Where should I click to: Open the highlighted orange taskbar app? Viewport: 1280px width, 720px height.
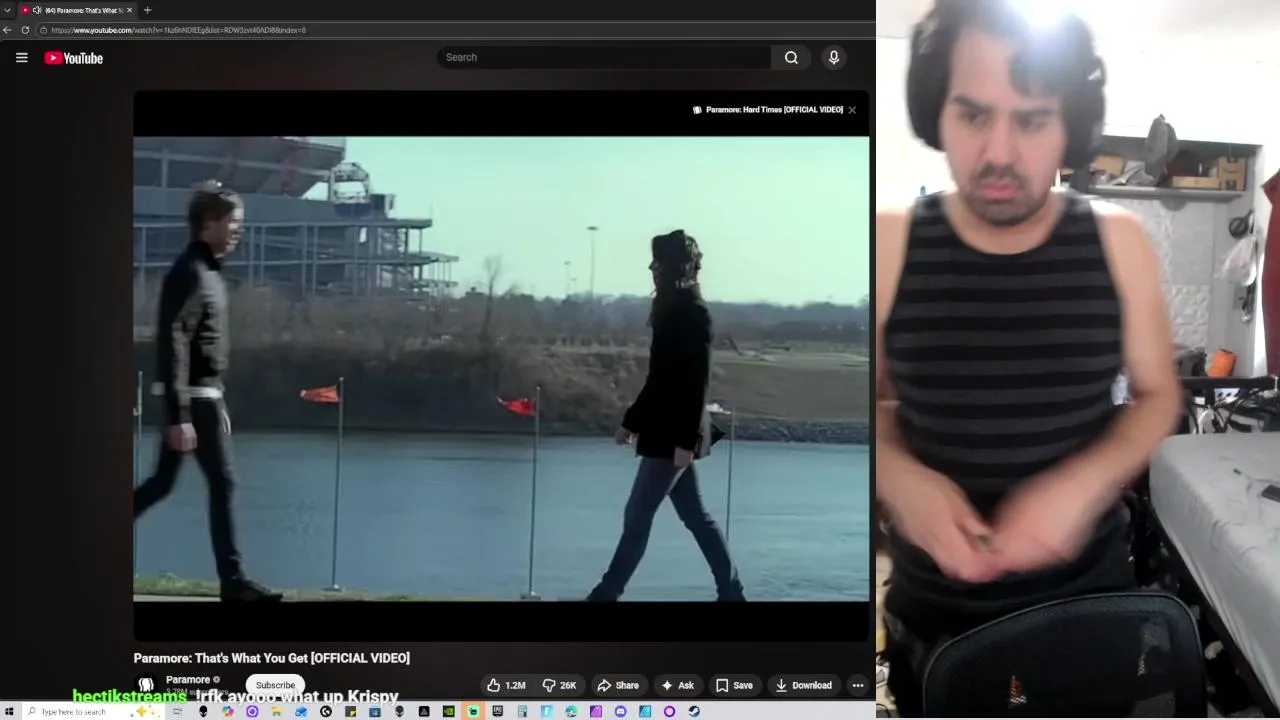click(x=473, y=711)
